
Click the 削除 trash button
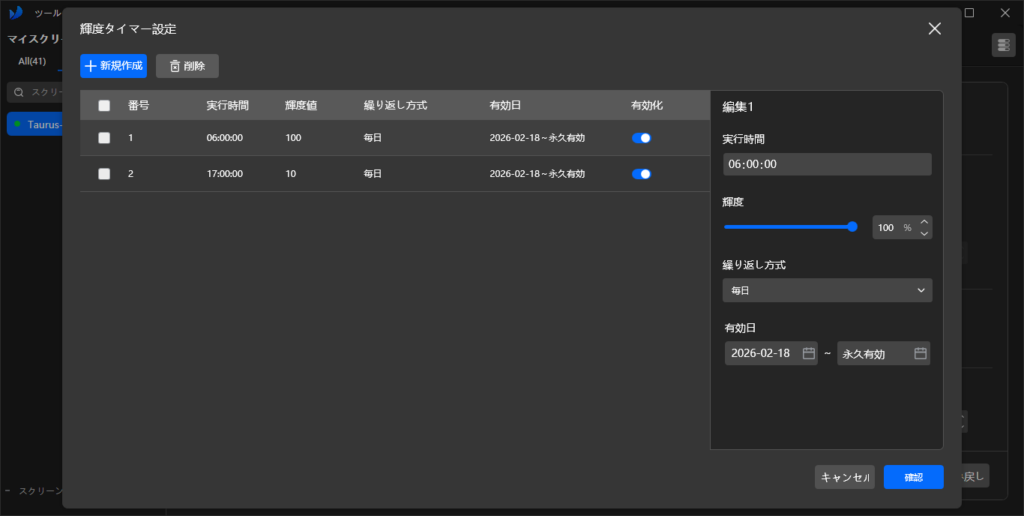pos(187,66)
